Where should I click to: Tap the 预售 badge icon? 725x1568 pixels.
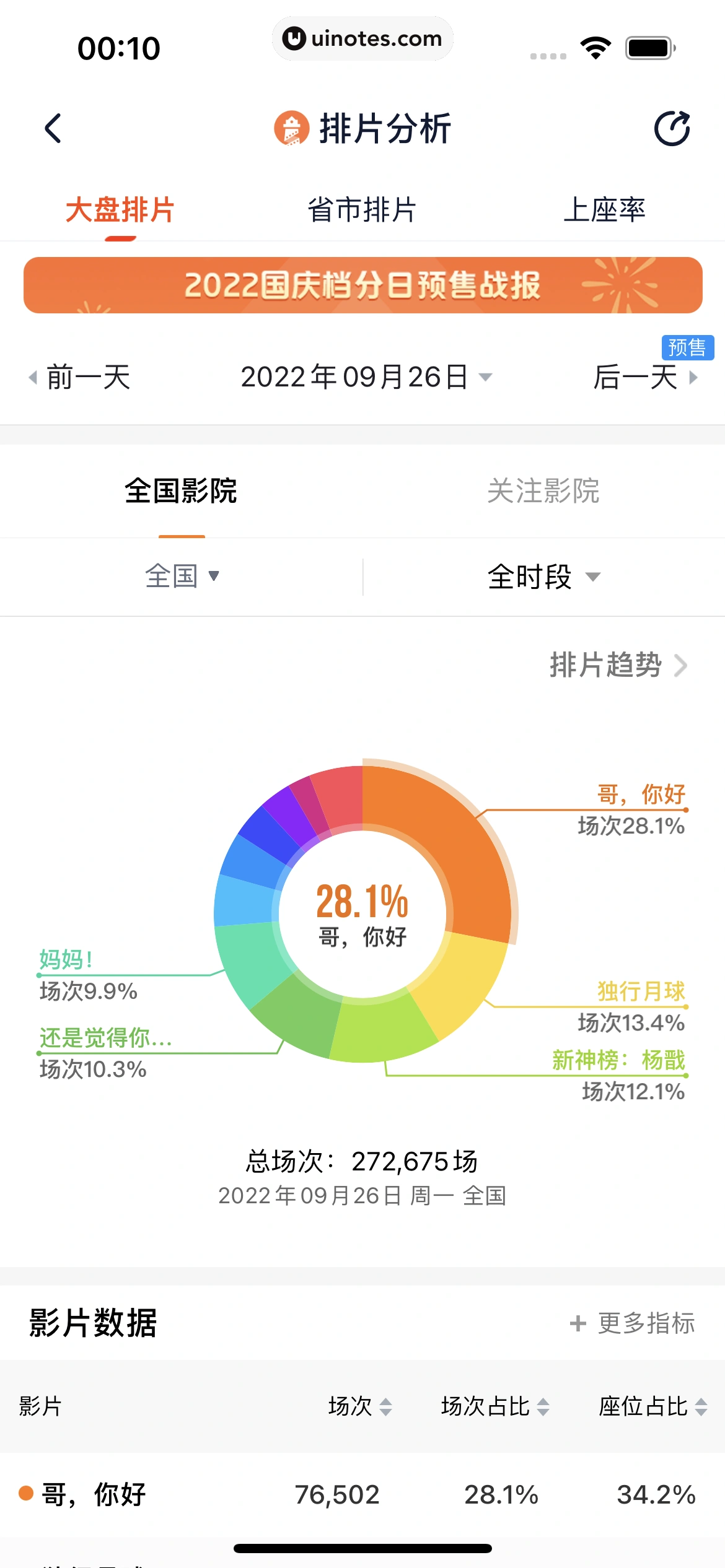tap(687, 347)
